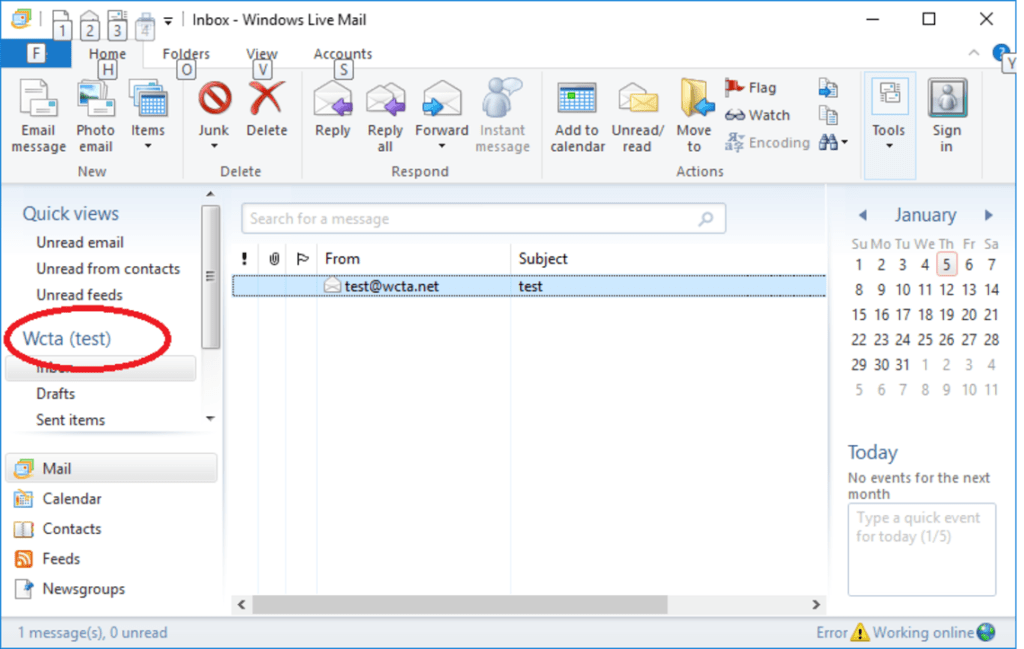
Task: Open the Accounts ribbon tab
Action: (342, 53)
